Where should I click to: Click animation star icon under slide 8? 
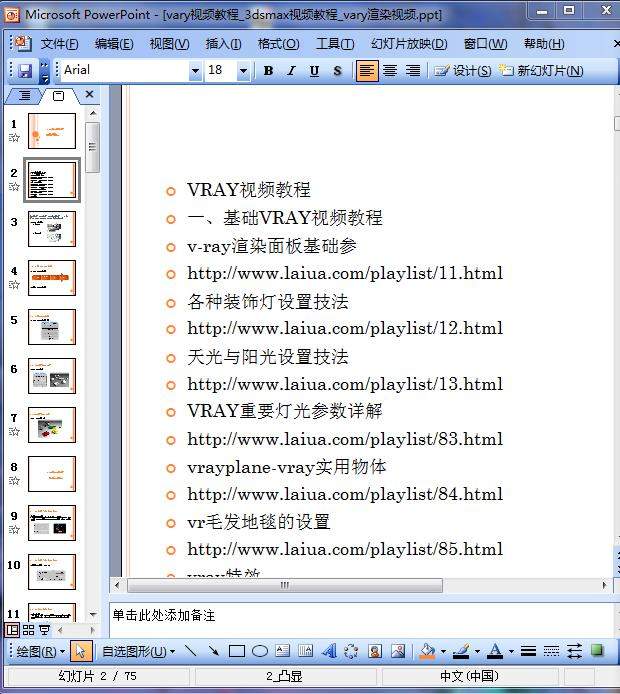tap(14, 481)
